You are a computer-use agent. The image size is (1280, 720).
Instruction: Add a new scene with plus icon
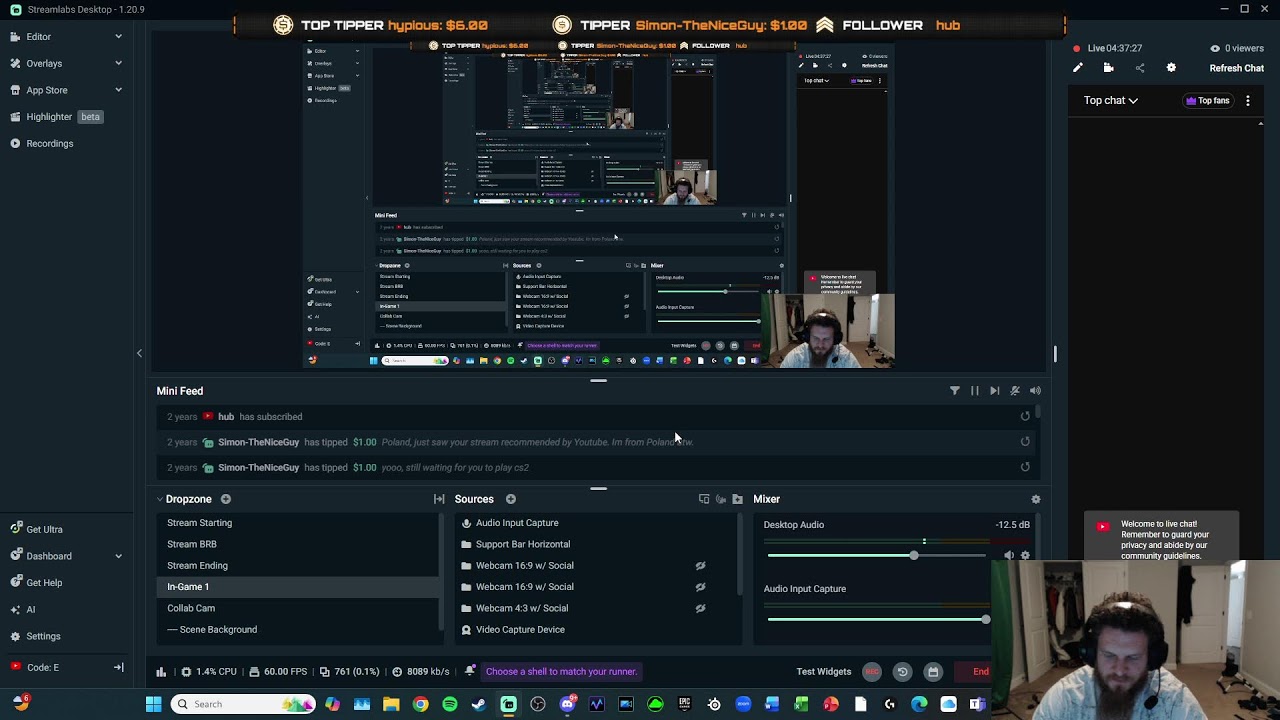[226, 499]
